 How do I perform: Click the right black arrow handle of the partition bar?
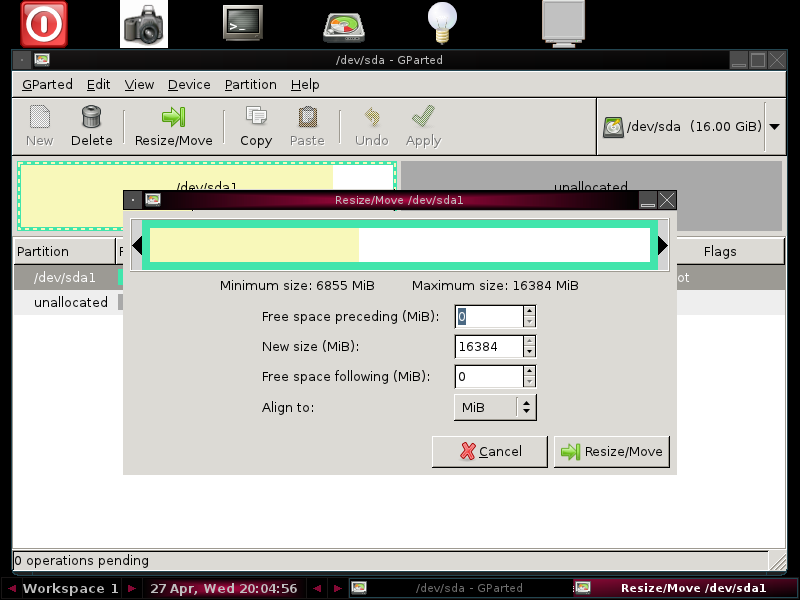click(x=663, y=245)
